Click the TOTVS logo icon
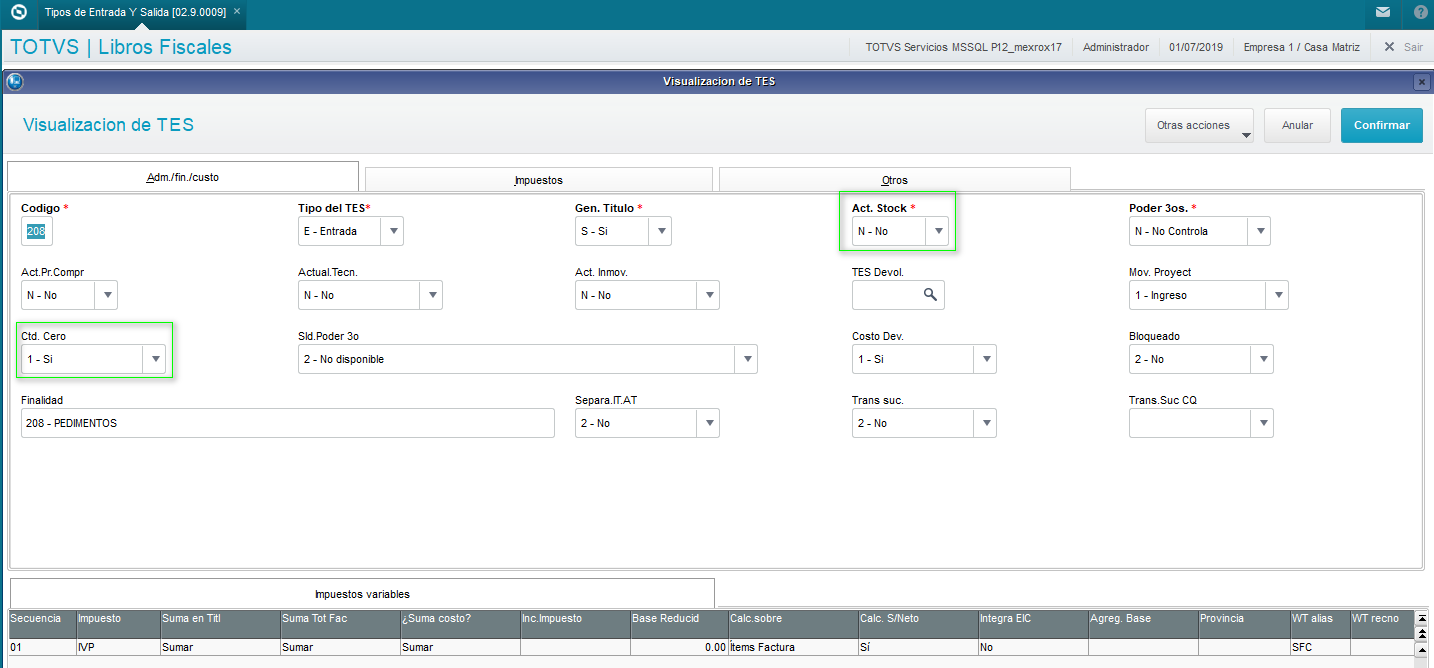This screenshot has width=1434, height=668. click(x=18, y=13)
